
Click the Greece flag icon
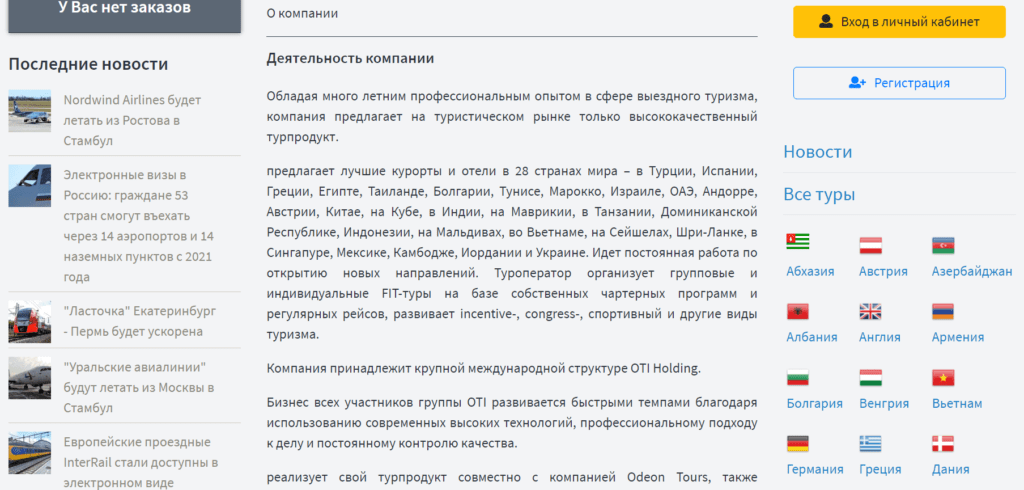(x=871, y=444)
